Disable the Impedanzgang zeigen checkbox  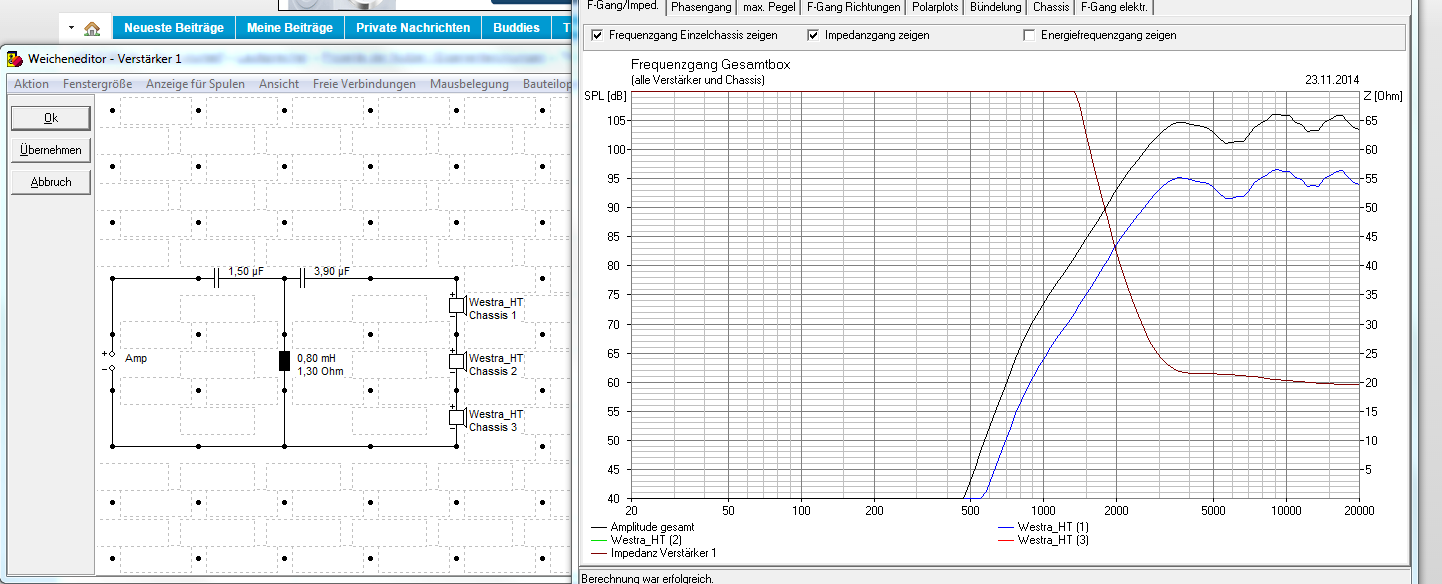pos(813,36)
